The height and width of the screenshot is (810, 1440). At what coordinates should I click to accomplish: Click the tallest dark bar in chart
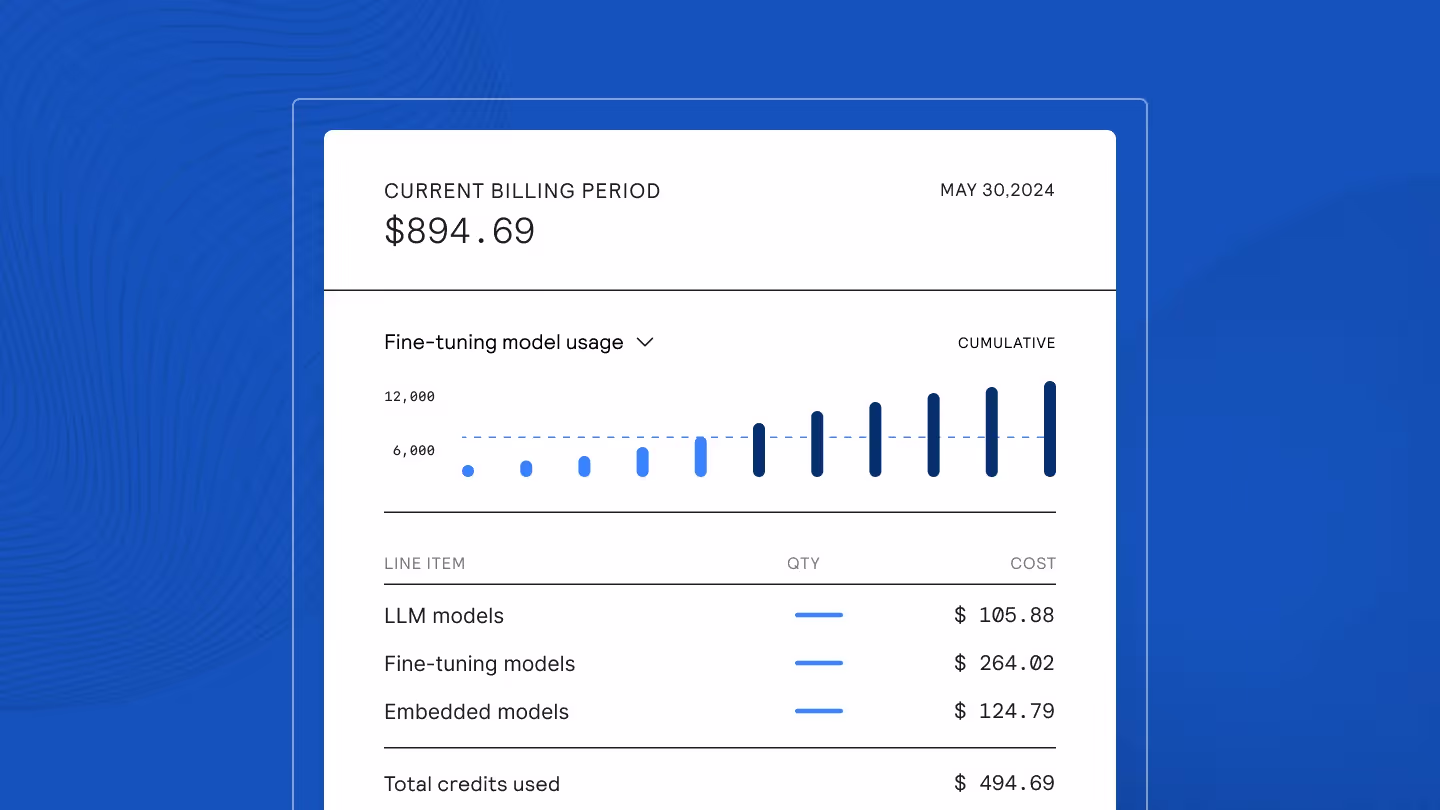(1050, 429)
